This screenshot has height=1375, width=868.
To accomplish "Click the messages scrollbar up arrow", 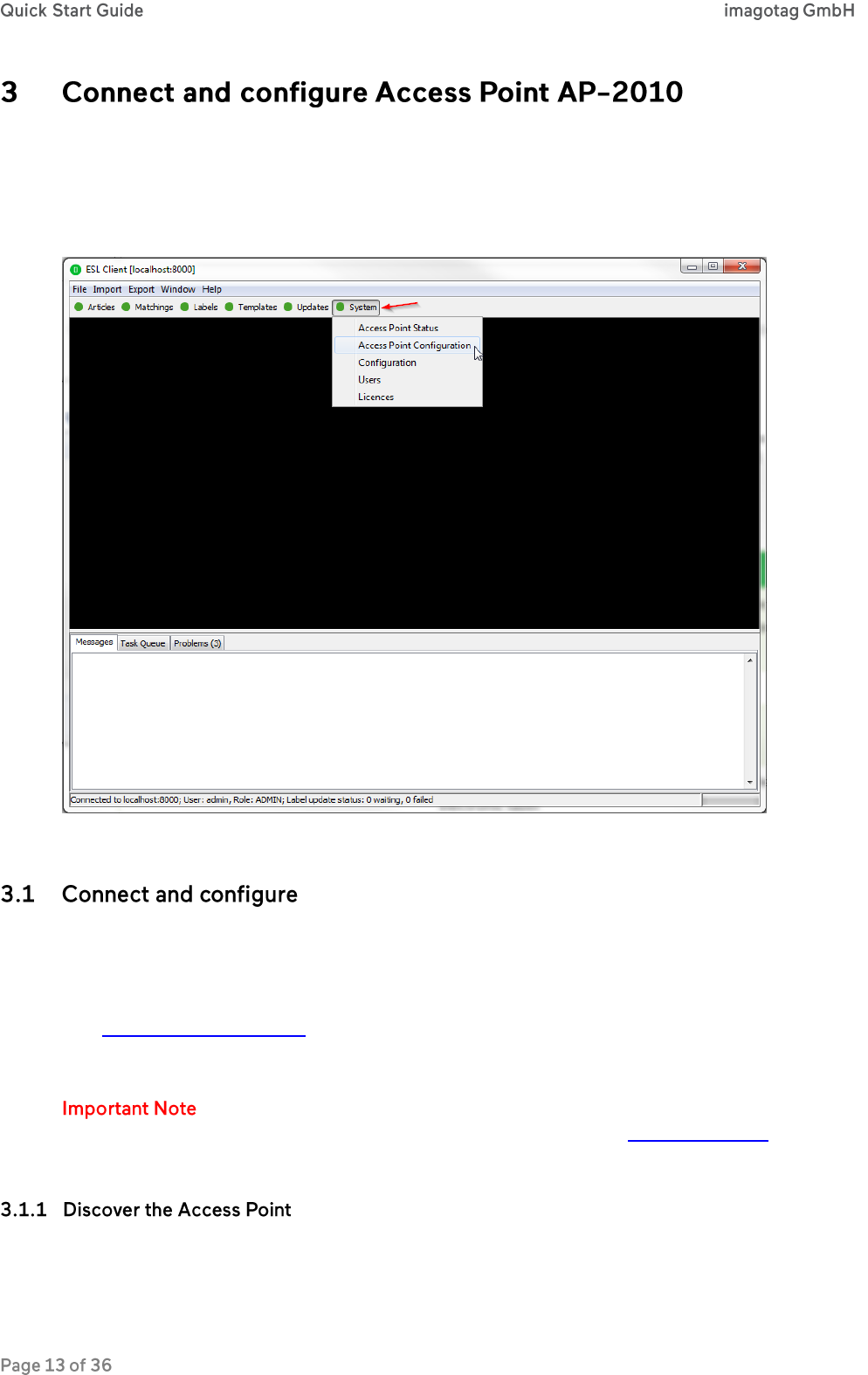I will 750,660.
